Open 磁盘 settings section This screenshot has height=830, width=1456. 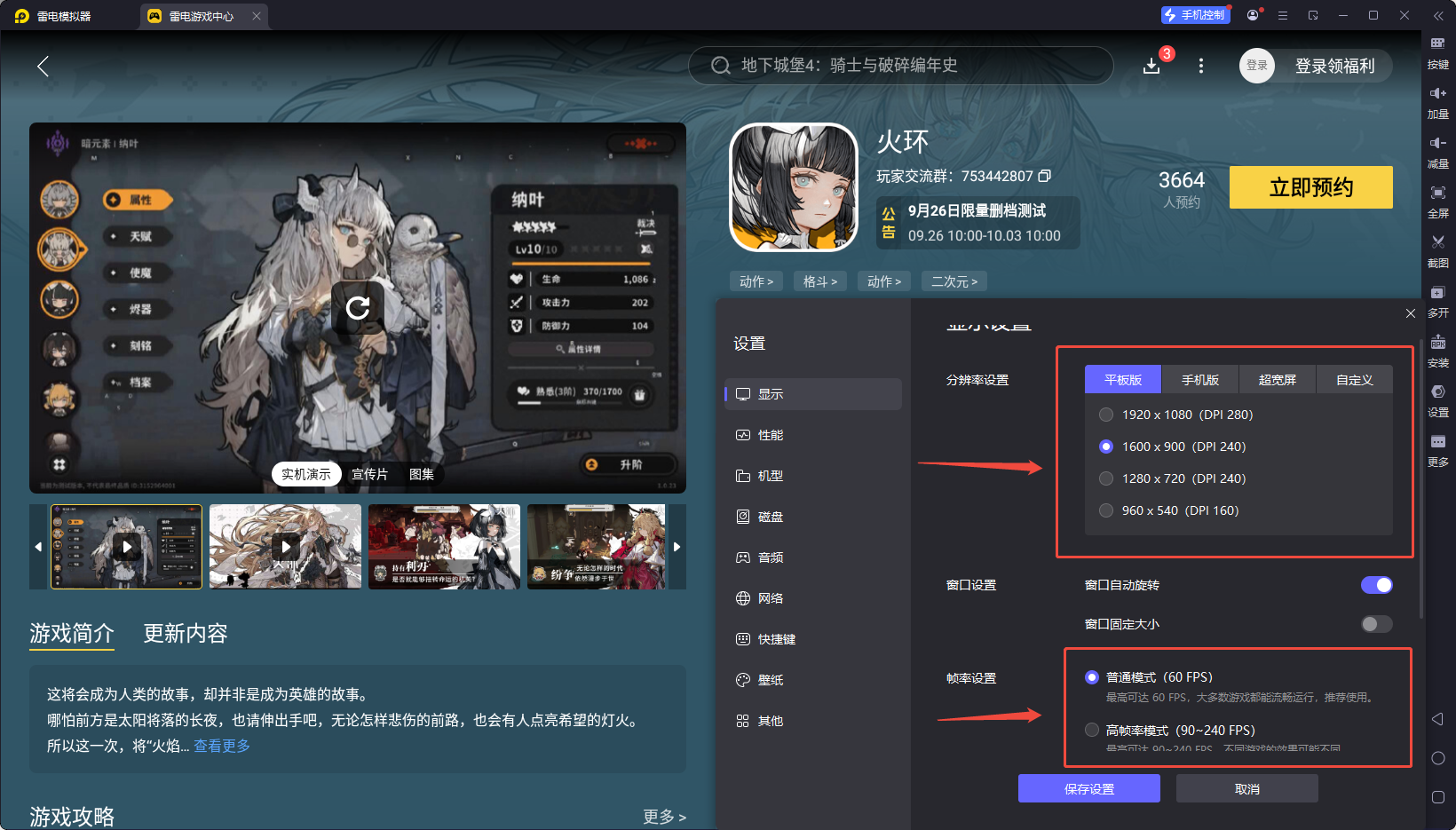tap(813, 517)
